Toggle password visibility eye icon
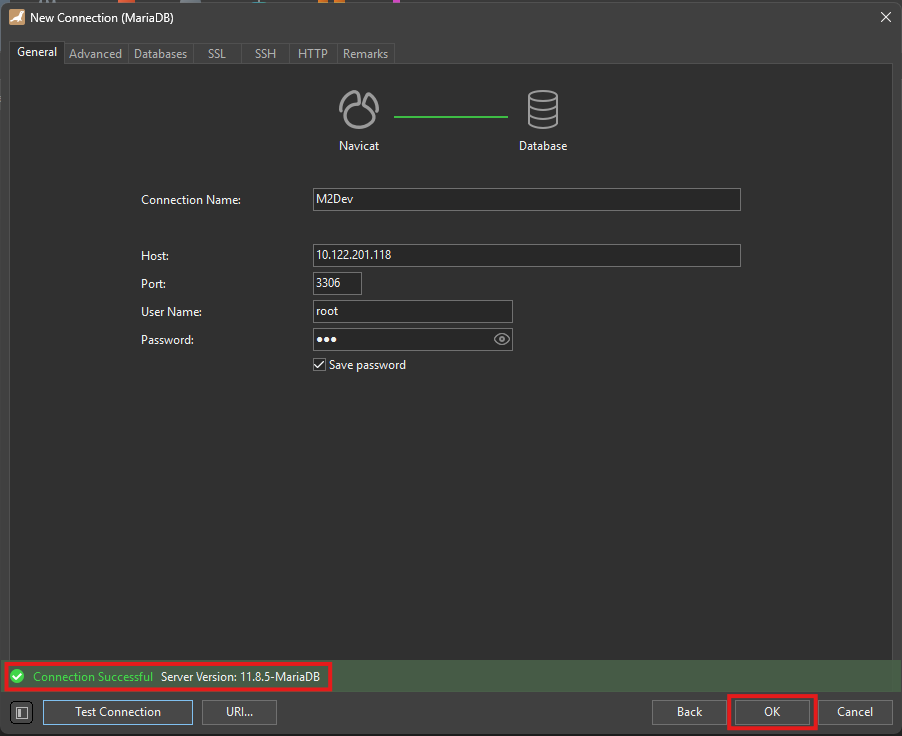Screen dimensions: 902x736 502,339
